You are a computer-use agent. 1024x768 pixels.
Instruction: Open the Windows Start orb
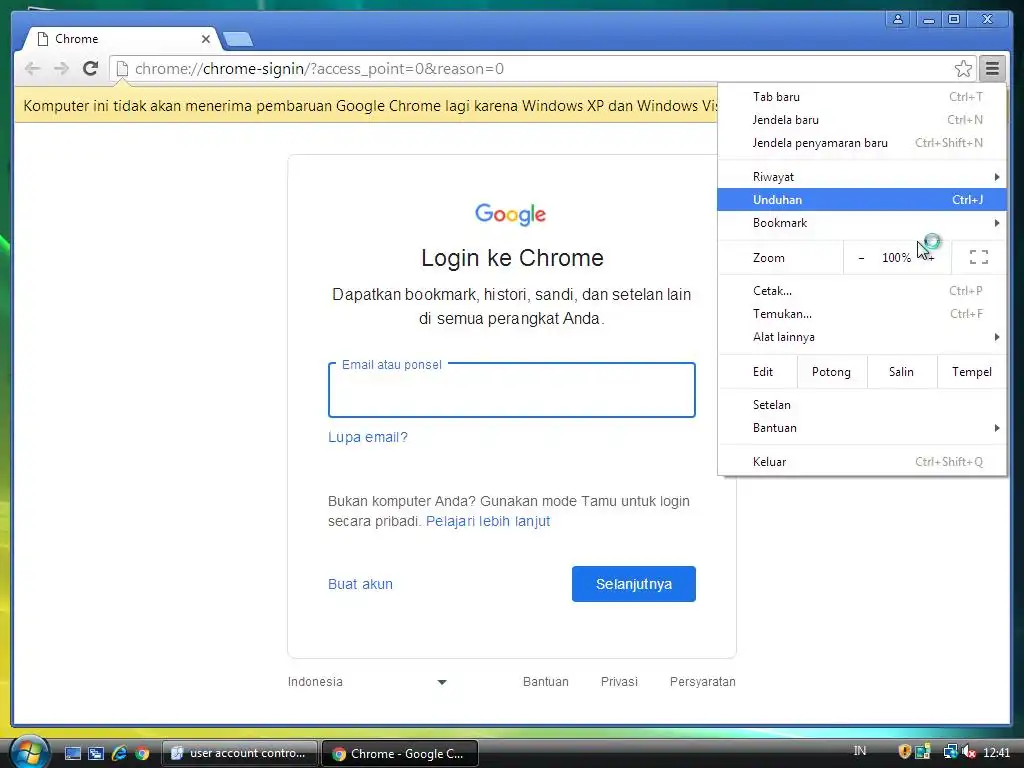click(29, 751)
